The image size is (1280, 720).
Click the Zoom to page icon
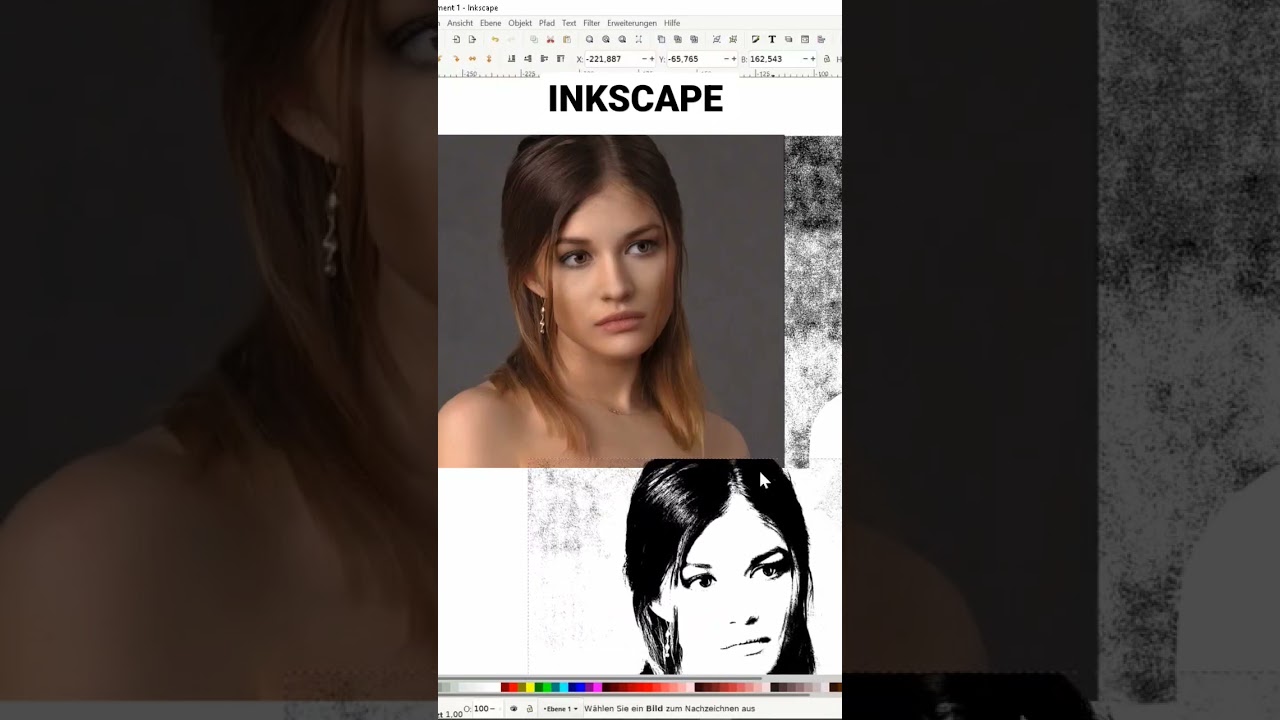(622, 40)
